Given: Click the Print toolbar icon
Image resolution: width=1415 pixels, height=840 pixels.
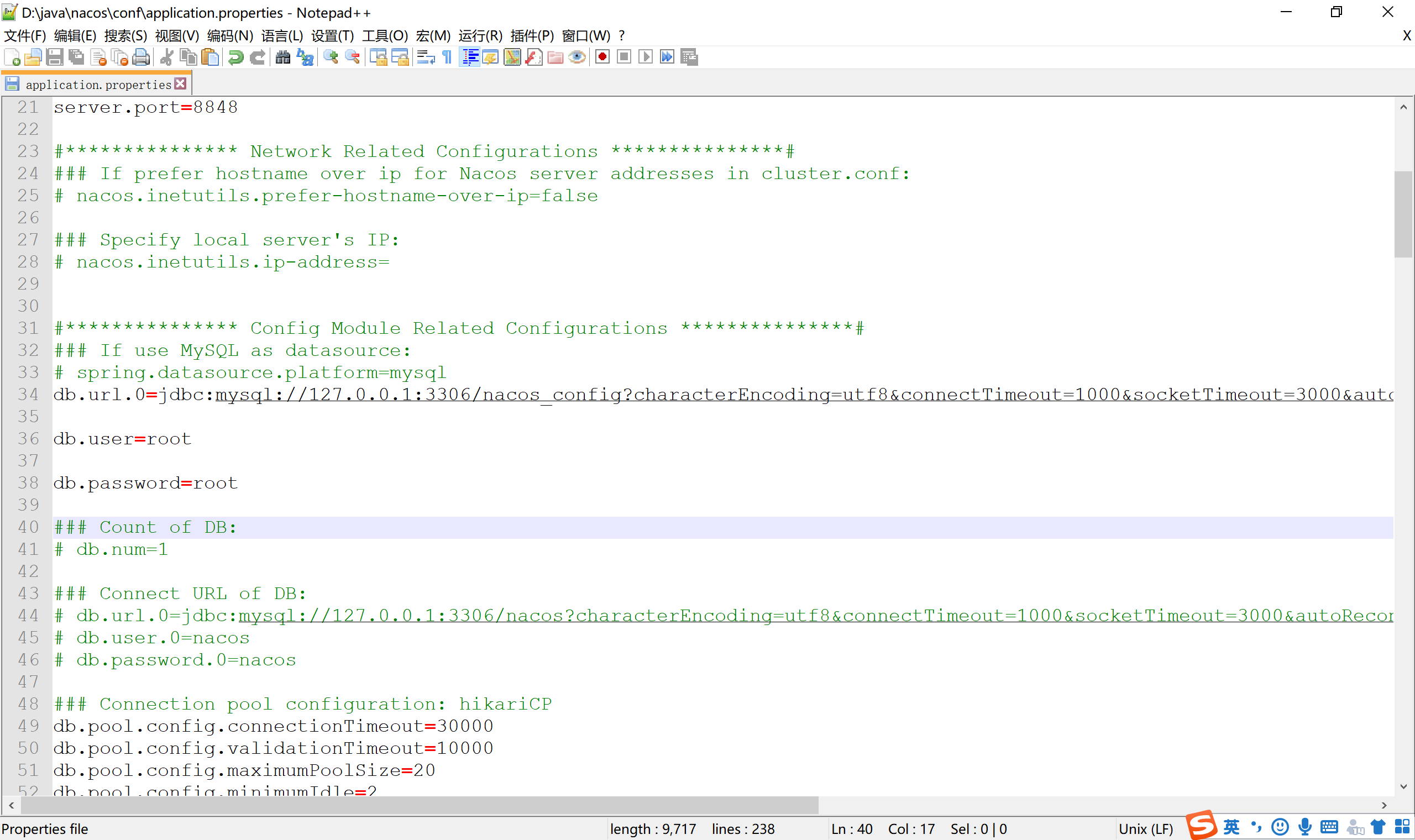Looking at the screenshot, I should point(141,57).
